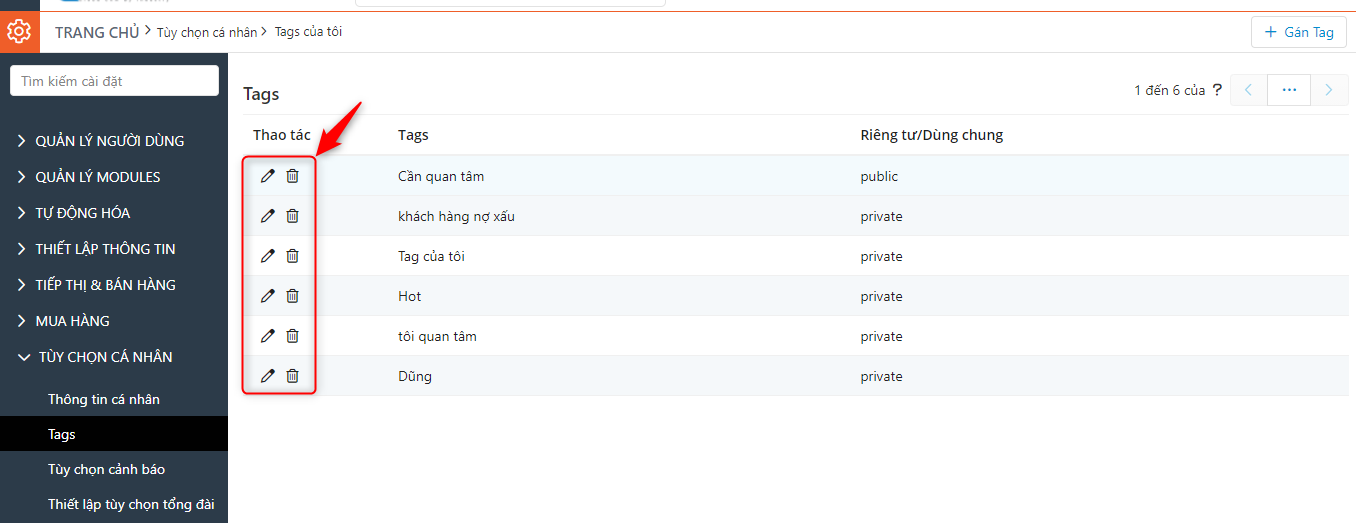
Task: Select the "Dũng" tag name
Action: (x=415, y=376)
